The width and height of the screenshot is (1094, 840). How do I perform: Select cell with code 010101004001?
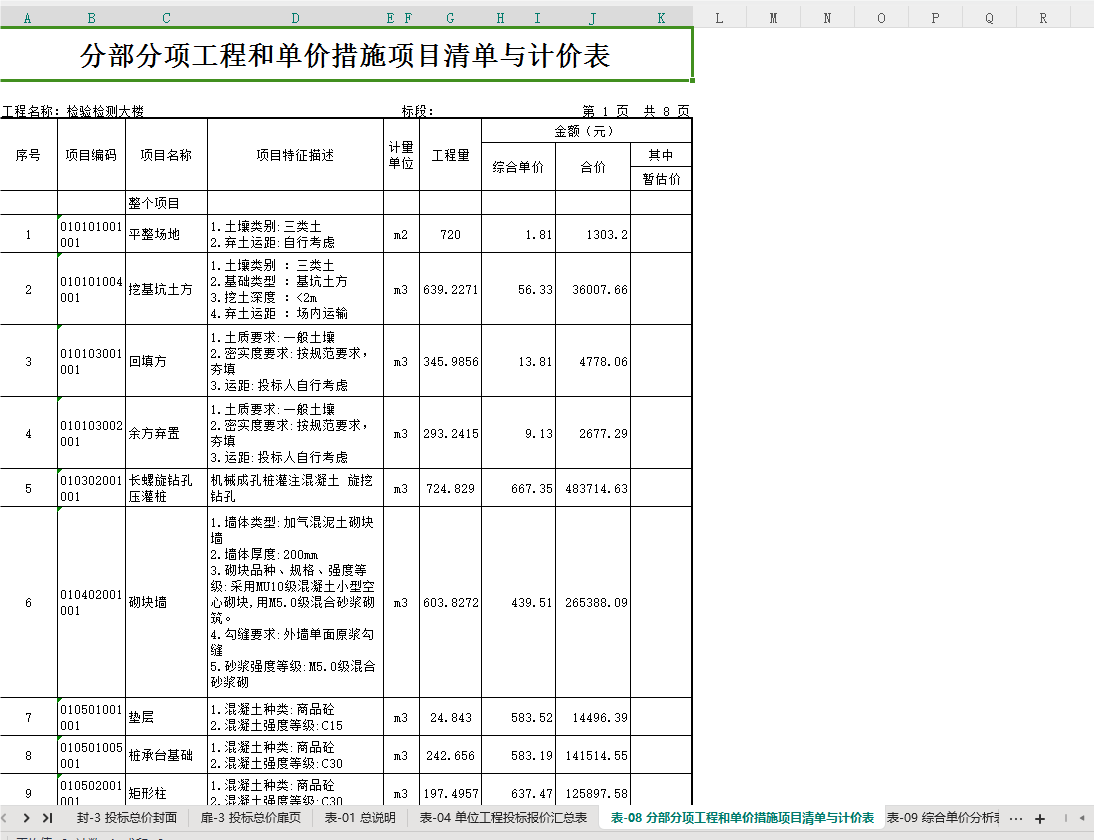click(x=91, y=289)
